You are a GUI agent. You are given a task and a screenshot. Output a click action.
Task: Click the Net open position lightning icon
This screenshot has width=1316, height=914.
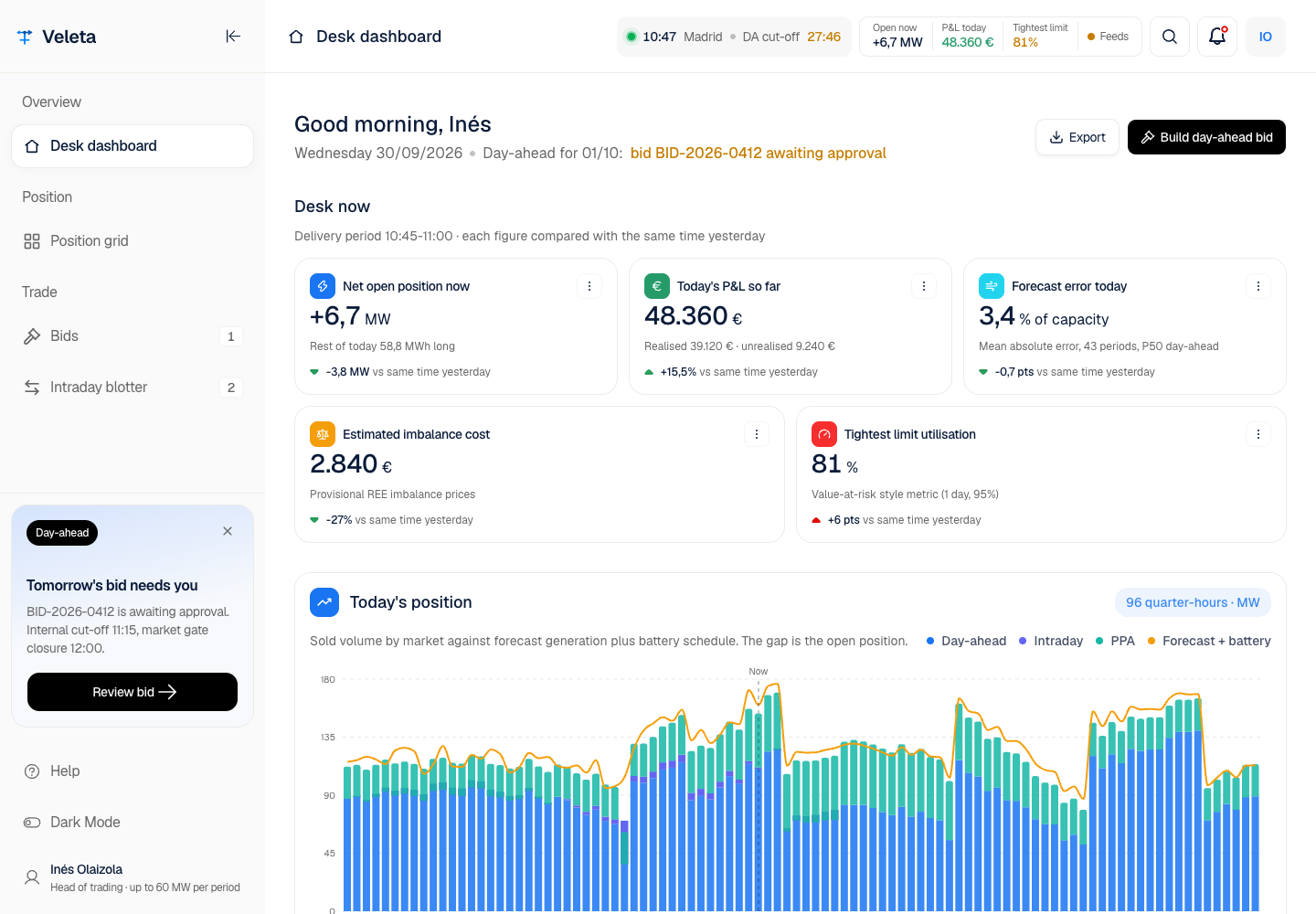pyautogui.click(x=323, y=286)
